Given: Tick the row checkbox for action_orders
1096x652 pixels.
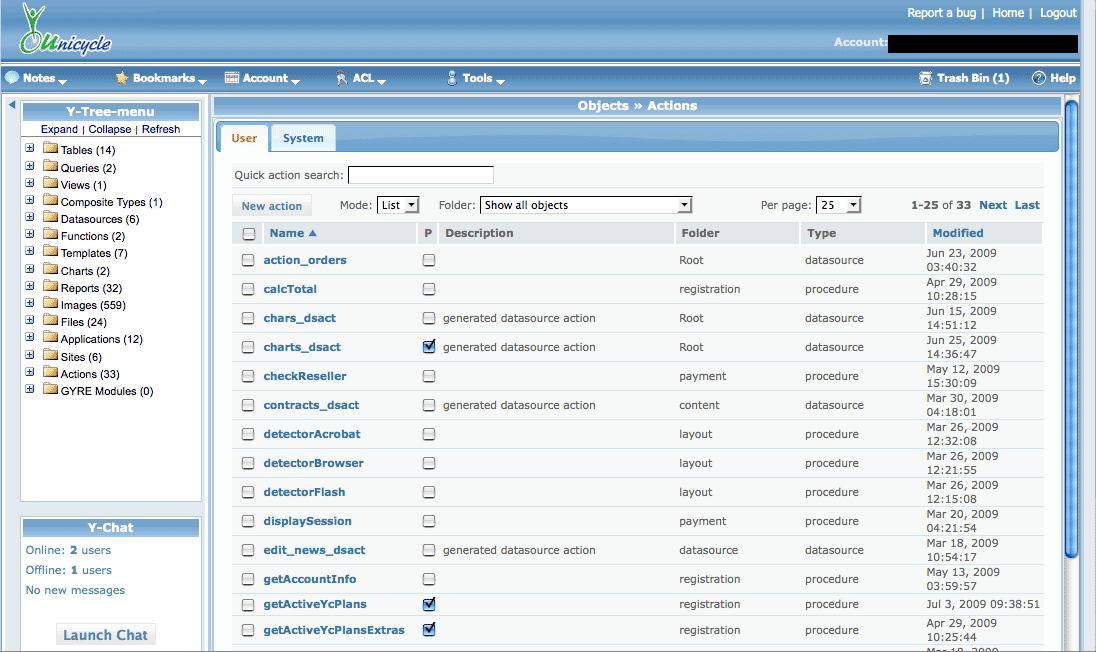Looking at the screenshot, I should coord(248,260).
